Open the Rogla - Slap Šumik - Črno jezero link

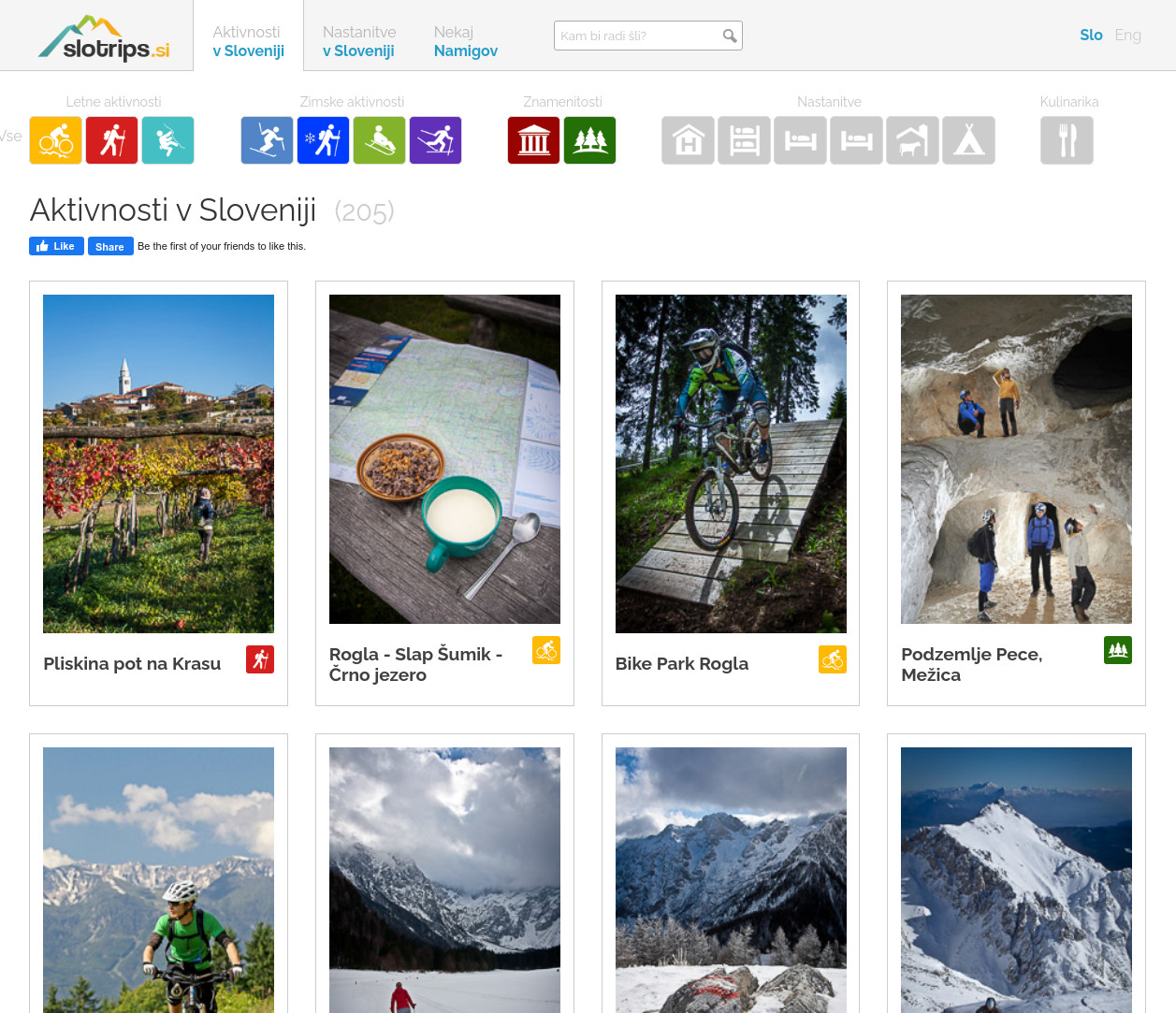coord(416,664)
